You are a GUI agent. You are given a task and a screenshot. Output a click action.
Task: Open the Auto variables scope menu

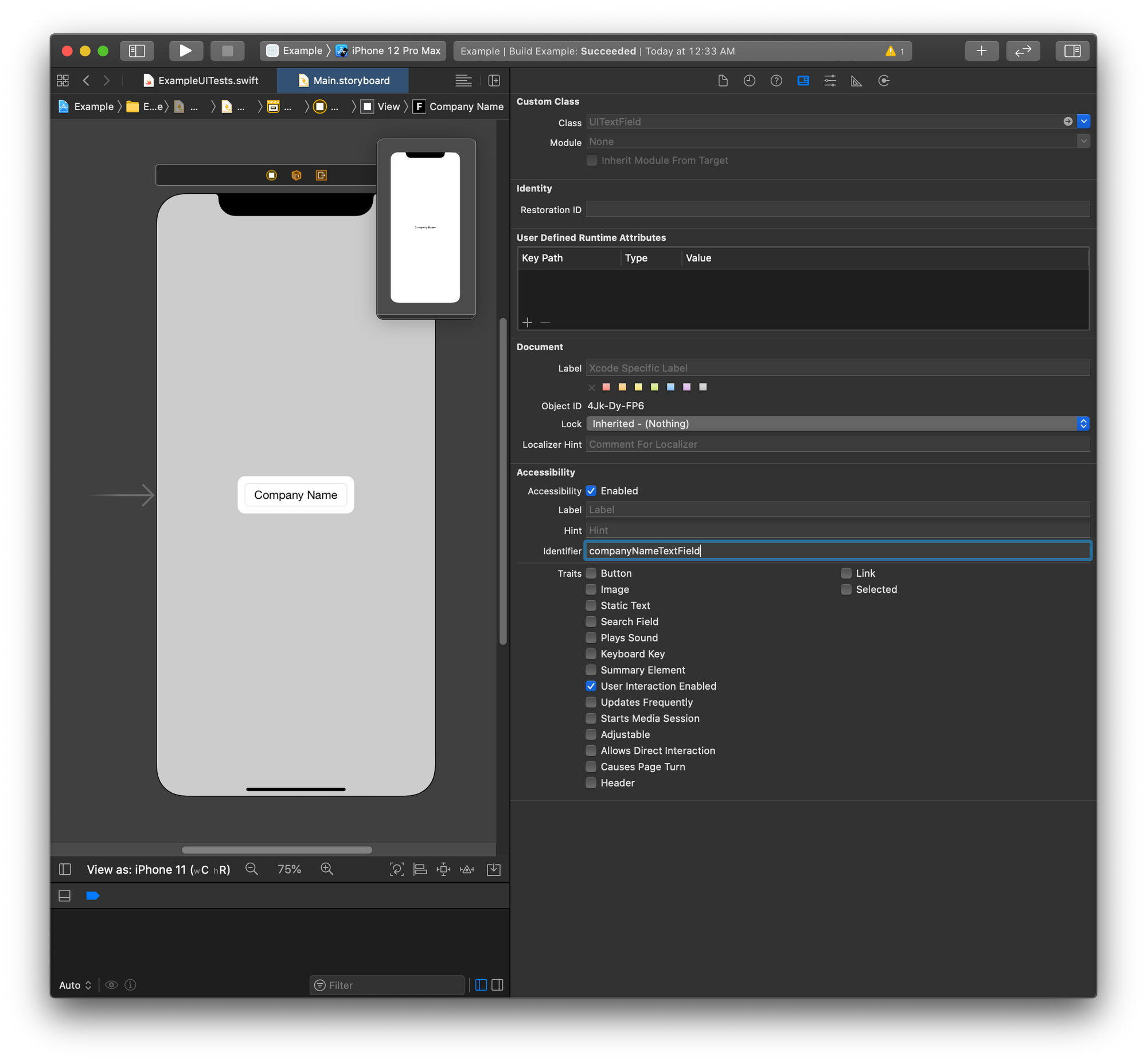click(x=75, y=984)
